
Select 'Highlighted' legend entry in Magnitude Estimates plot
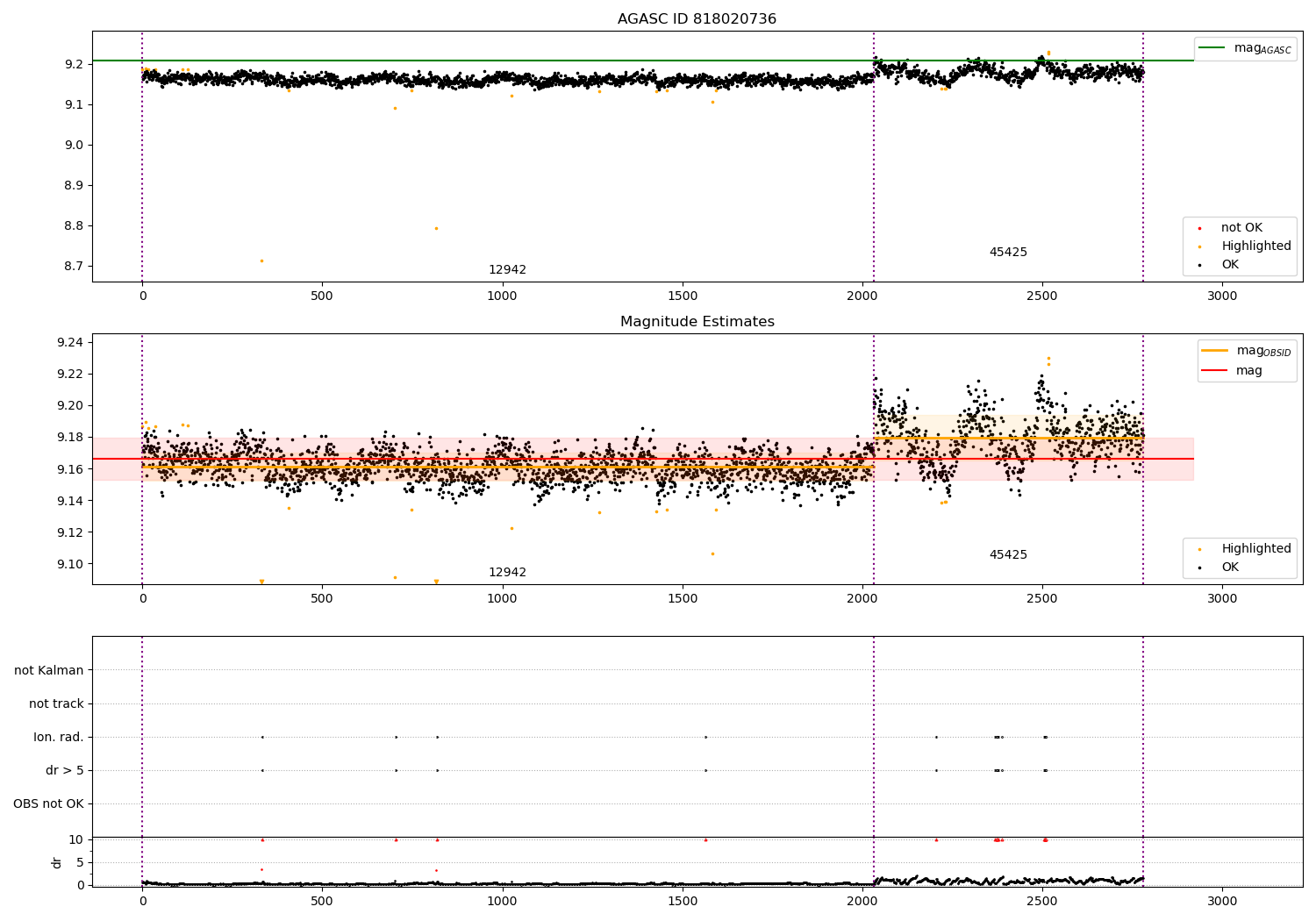click(x=1256, y=549)
